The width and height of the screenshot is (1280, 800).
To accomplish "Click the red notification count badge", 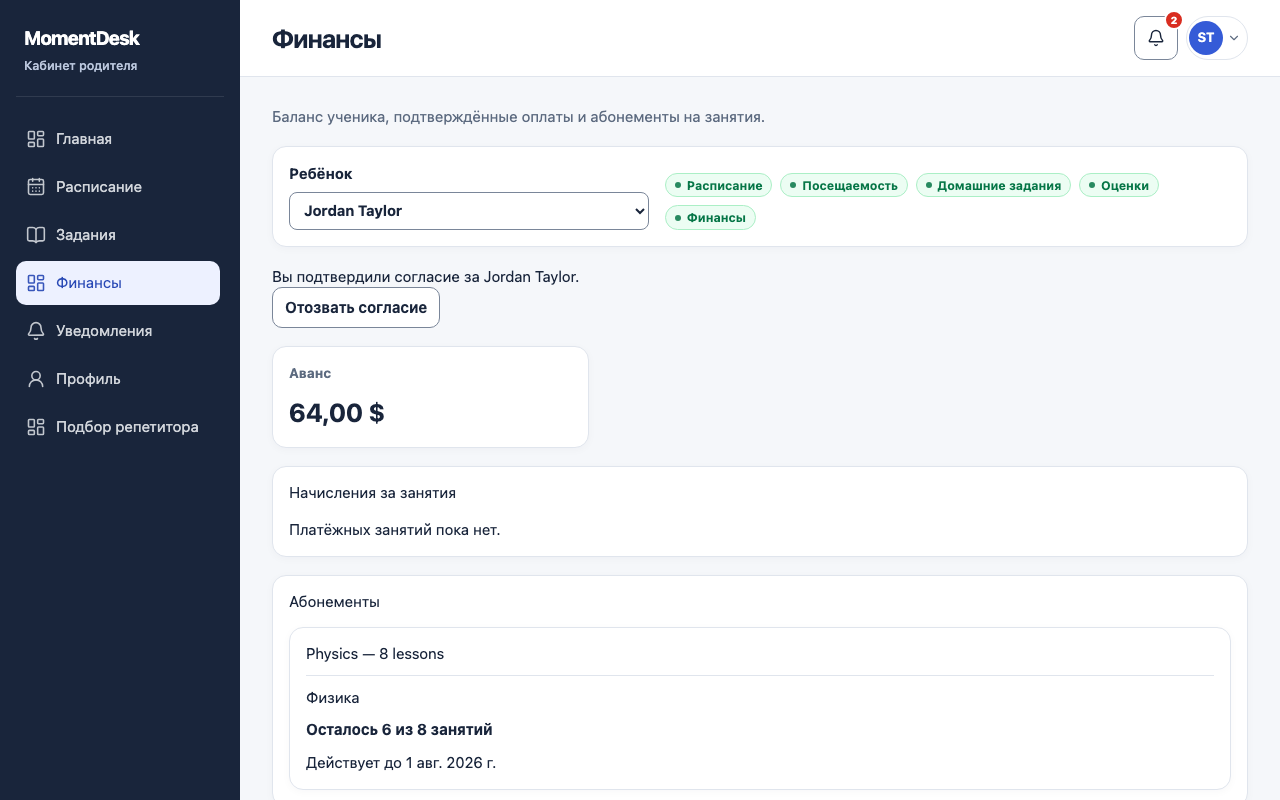I will (x=1174, y=20).
